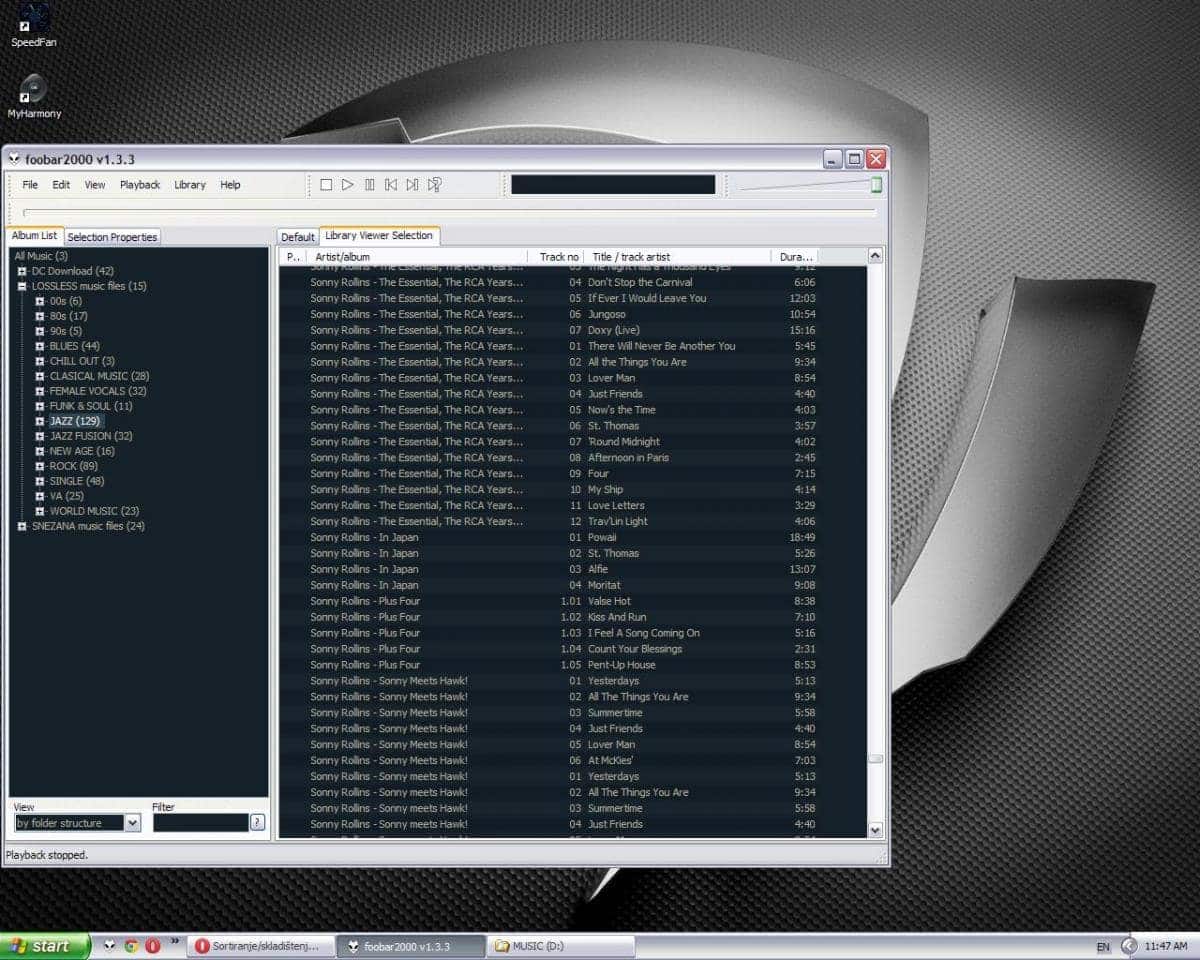The image size is (1200, 960).
Task: Skip to the Next track
Action: coord(412,185)
